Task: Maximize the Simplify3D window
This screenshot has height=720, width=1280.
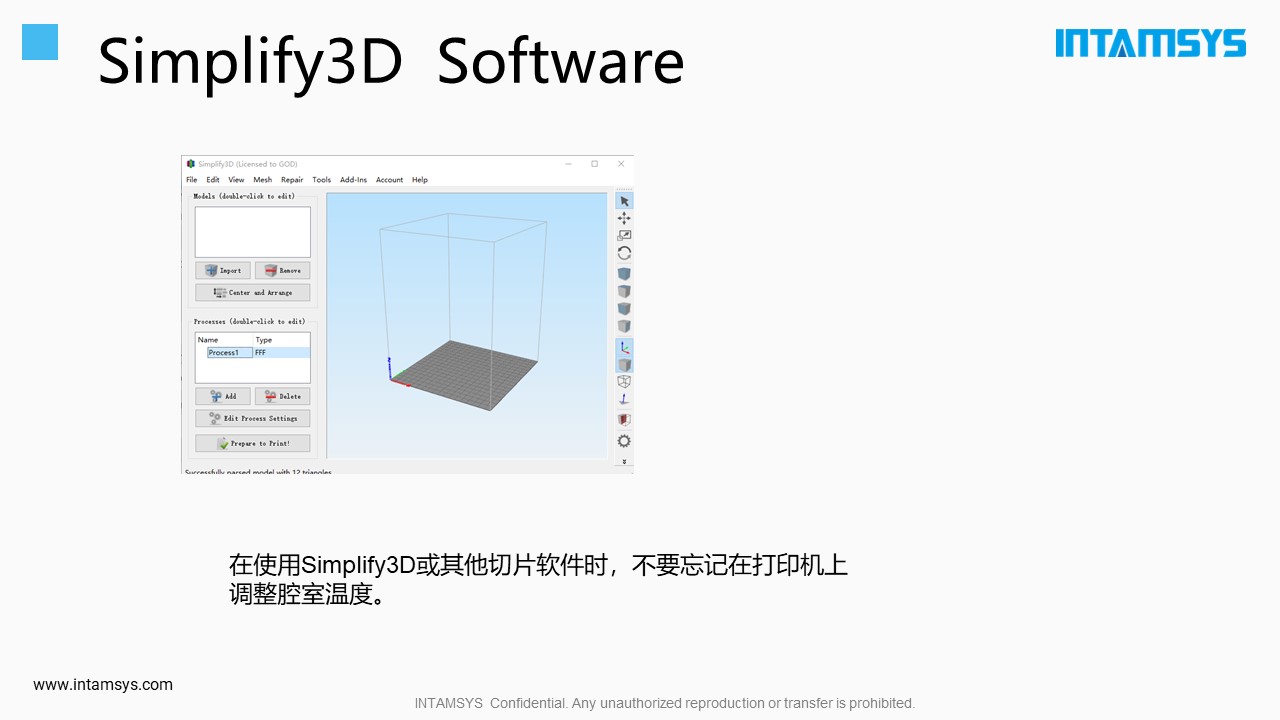Action: (594, 164)
